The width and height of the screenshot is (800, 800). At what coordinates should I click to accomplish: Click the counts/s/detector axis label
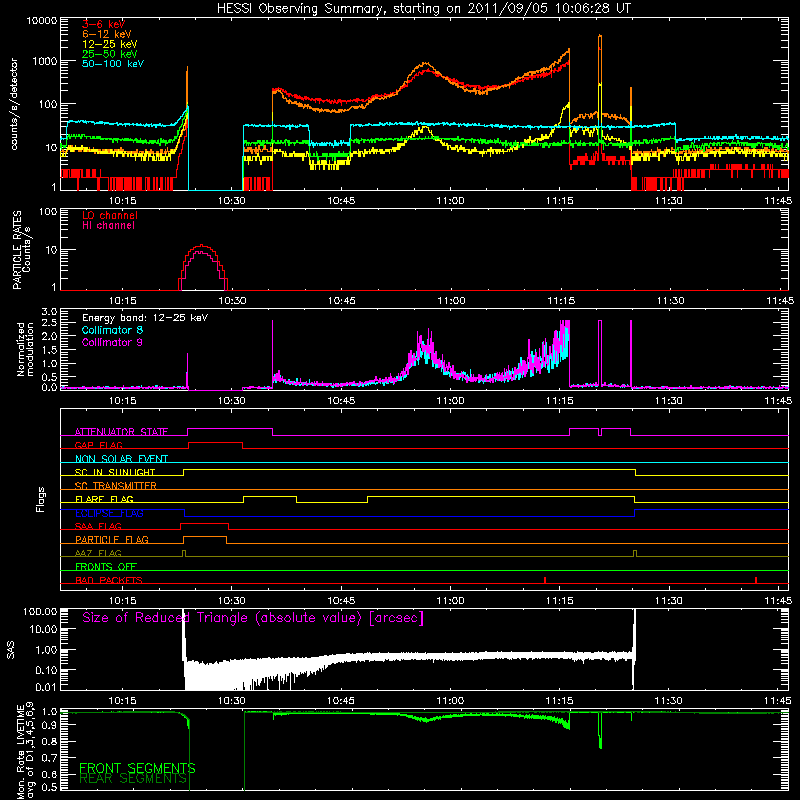point(14,104)
